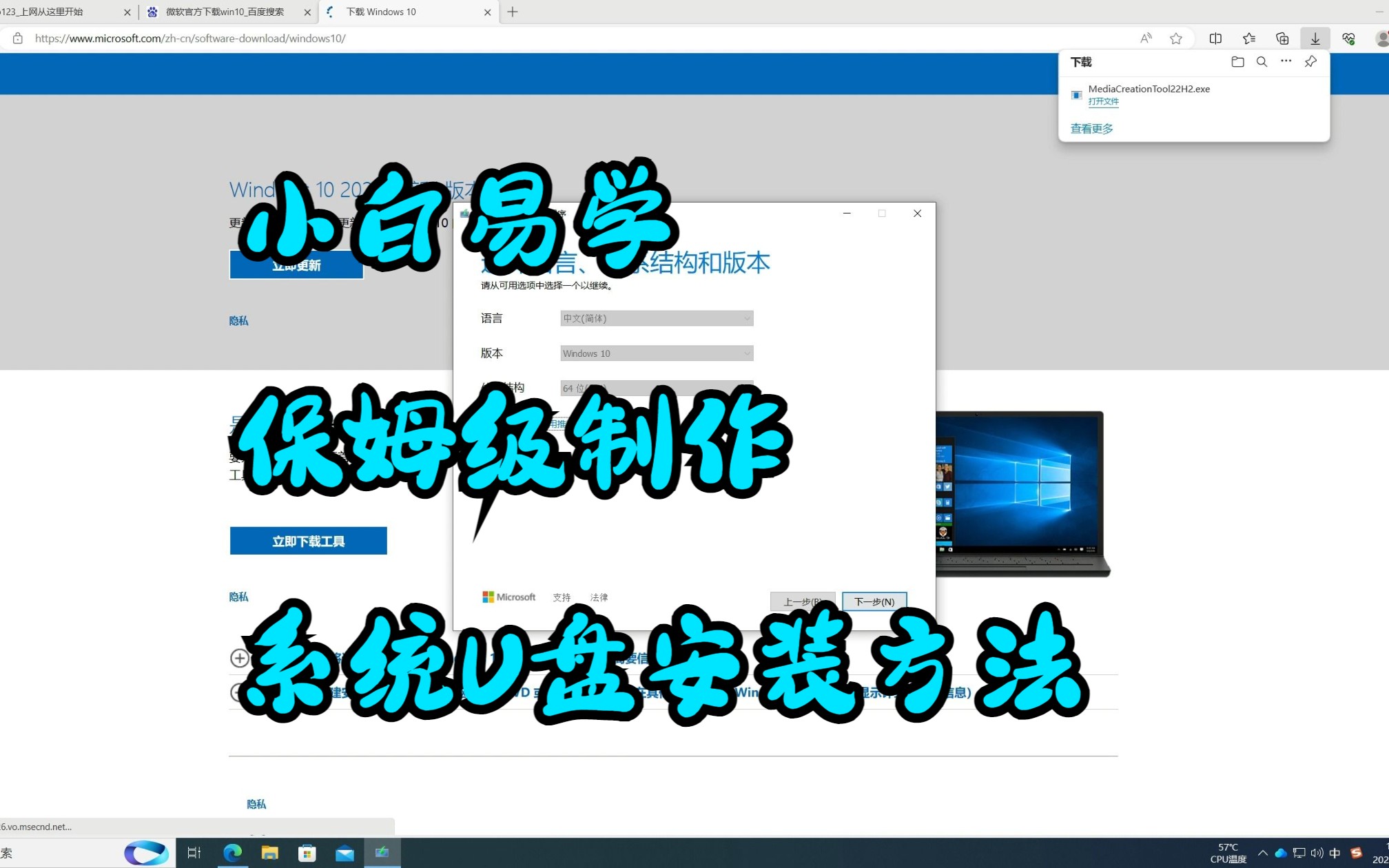1389x868 pixels.
Task: Show hidden tray icons chevron
Action: click(x=1262, y=854)
